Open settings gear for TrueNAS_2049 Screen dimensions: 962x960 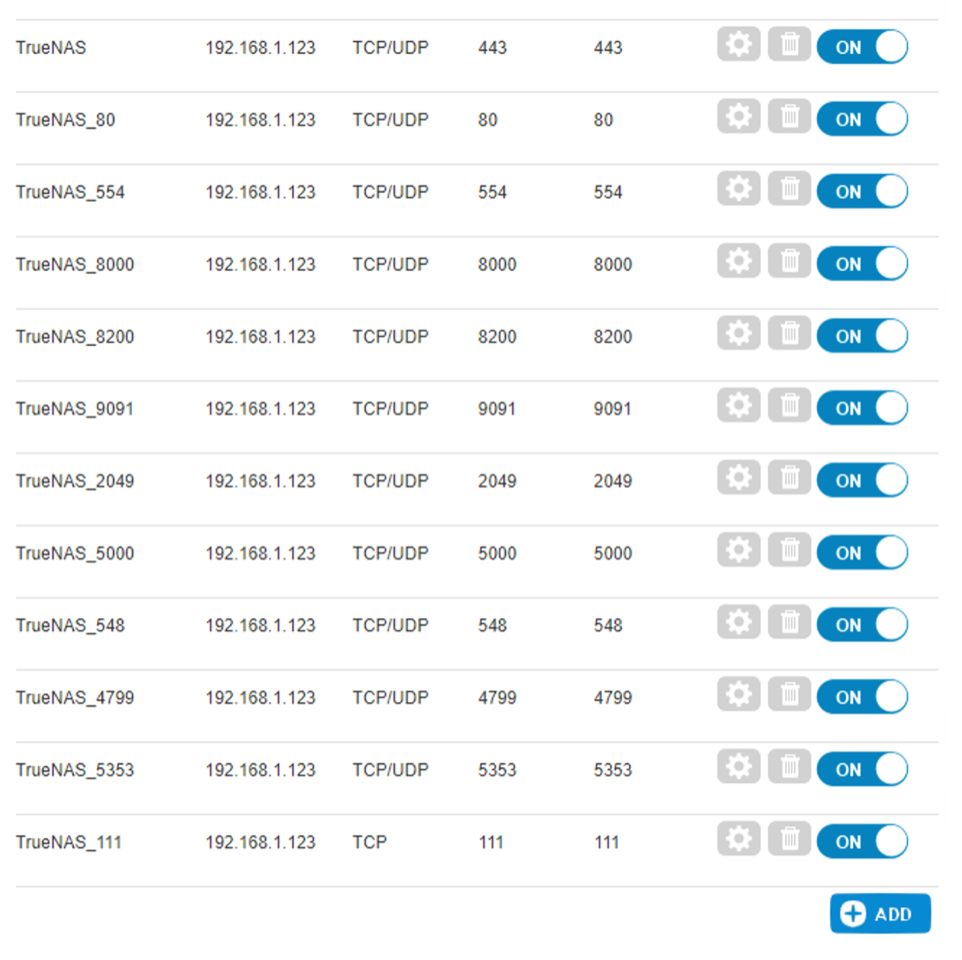click(x=738, y=477)
